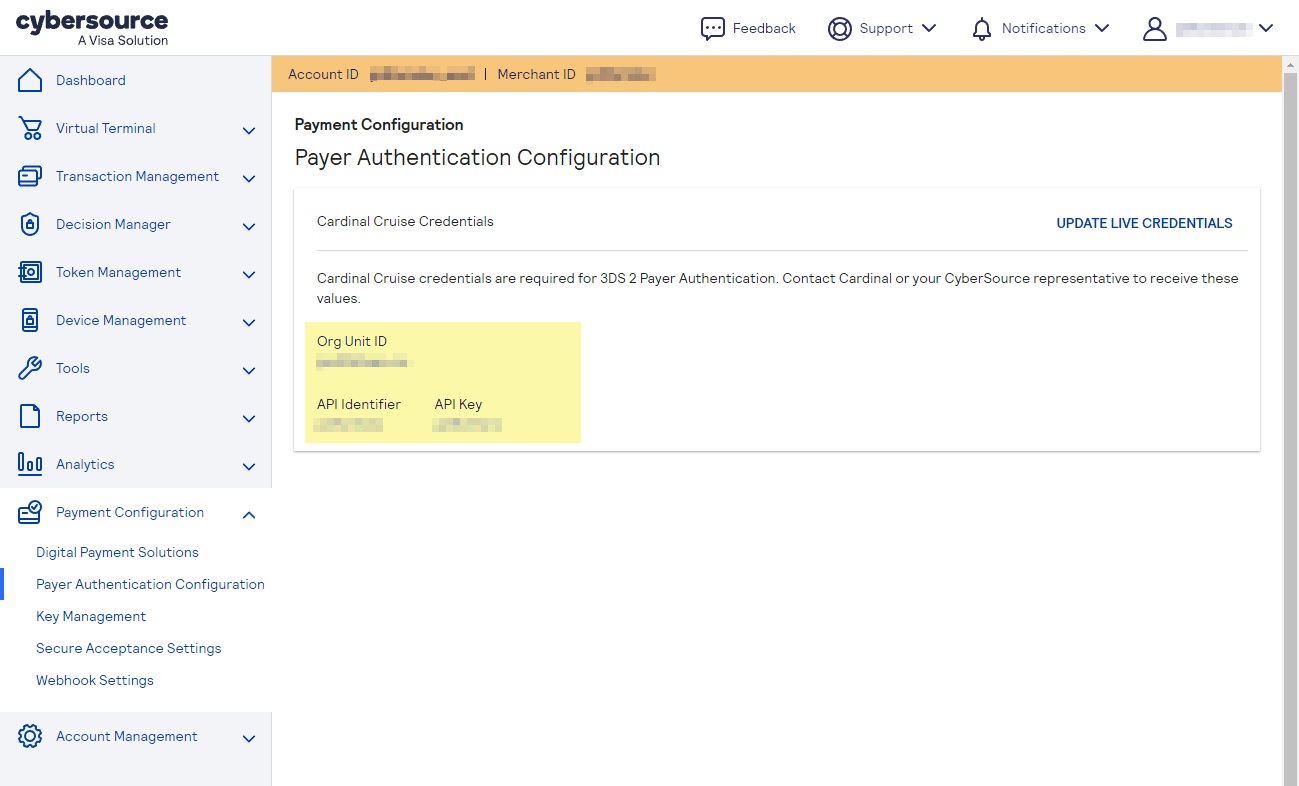Click the Transaction Management cards icon
Image resolution: width=1299 pixels, height=786 pixels.
(x=30, y=176)
